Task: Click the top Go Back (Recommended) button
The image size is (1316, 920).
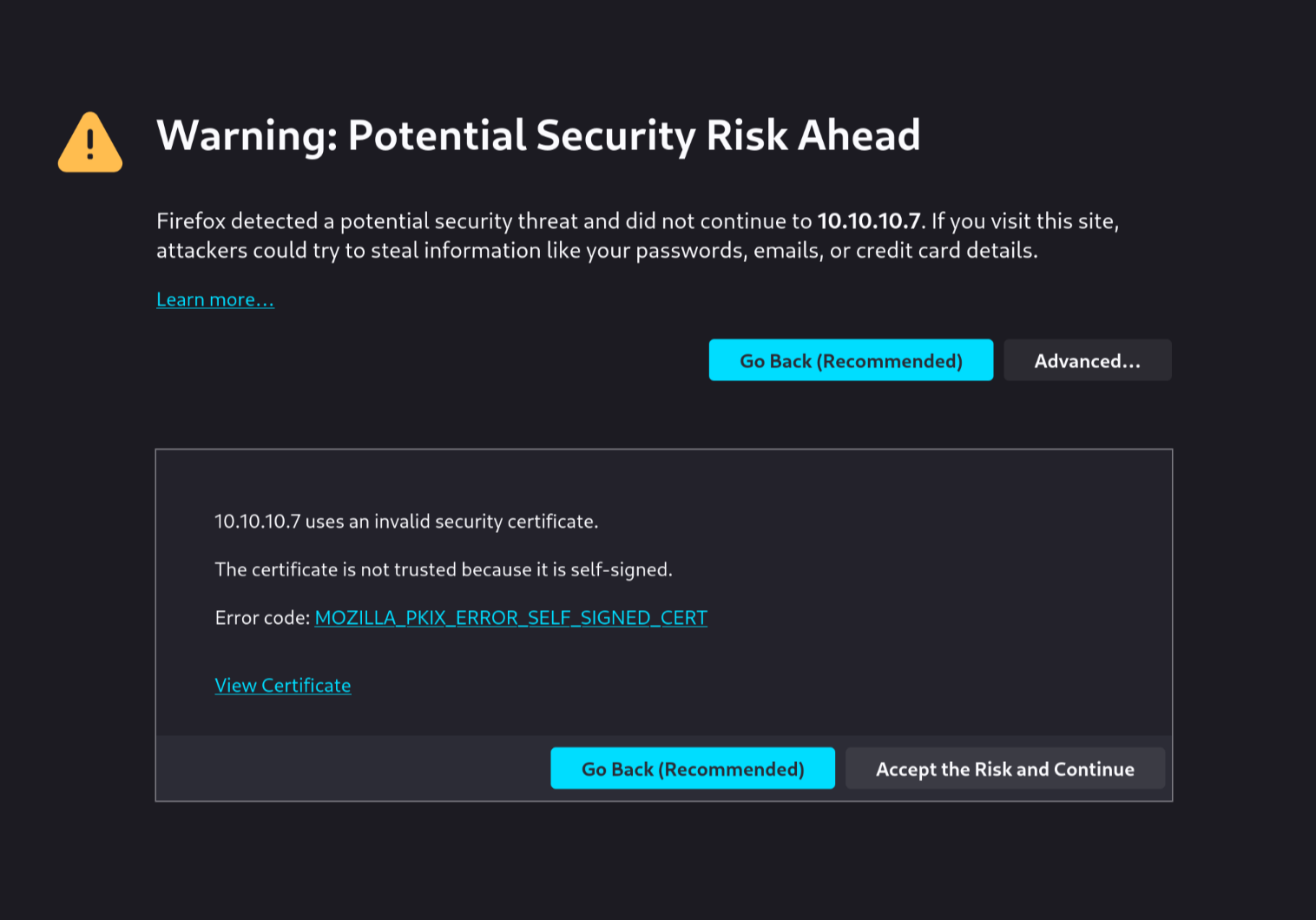Action: (851, 360)
